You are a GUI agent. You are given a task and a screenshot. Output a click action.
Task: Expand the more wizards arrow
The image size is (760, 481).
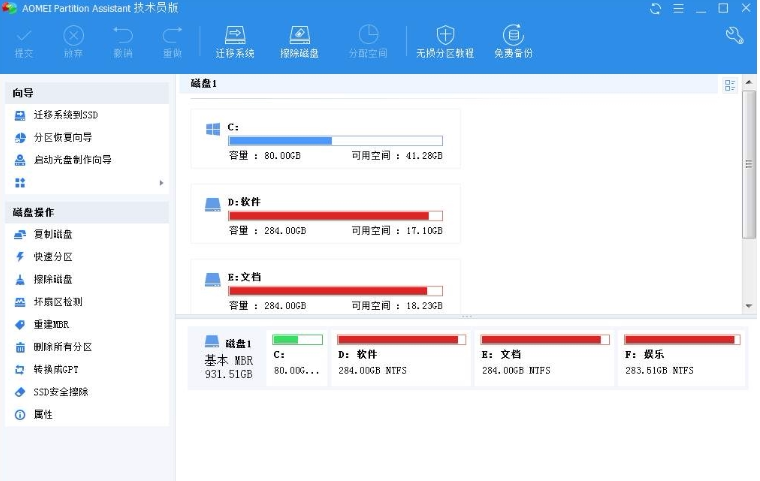(161, 183)
